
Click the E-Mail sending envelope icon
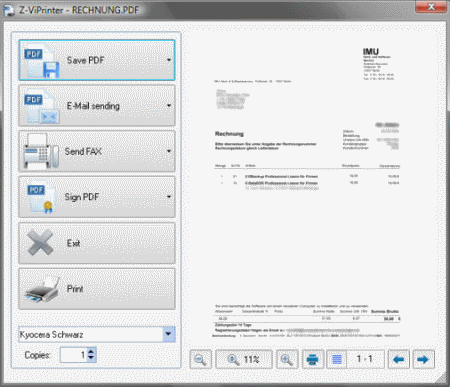(50, 117)
